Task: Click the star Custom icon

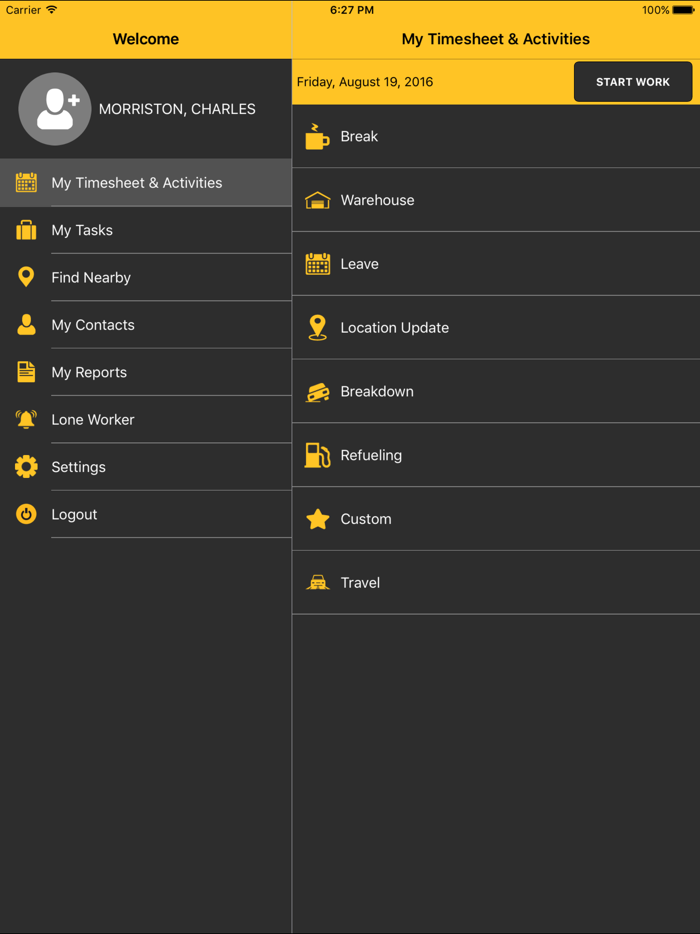Action: pos(318,519)
